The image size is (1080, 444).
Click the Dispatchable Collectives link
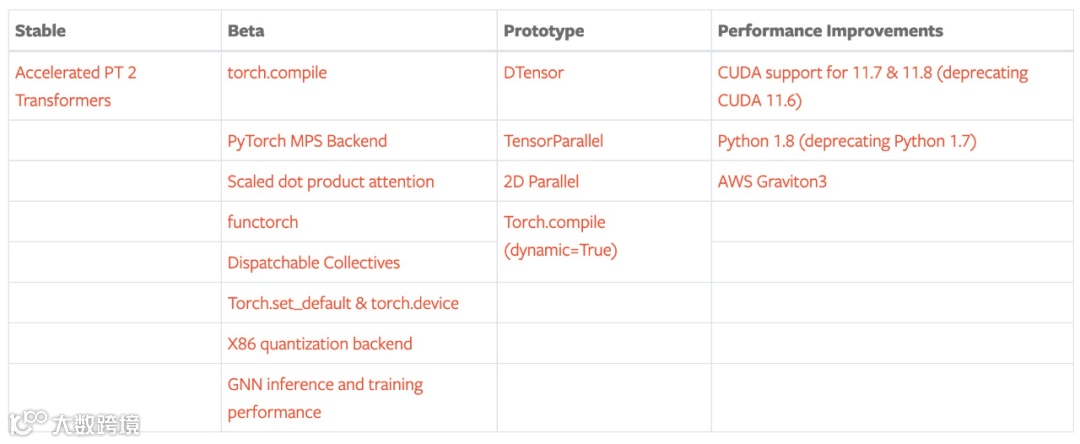pyautogui.click(x=313, y=263)
